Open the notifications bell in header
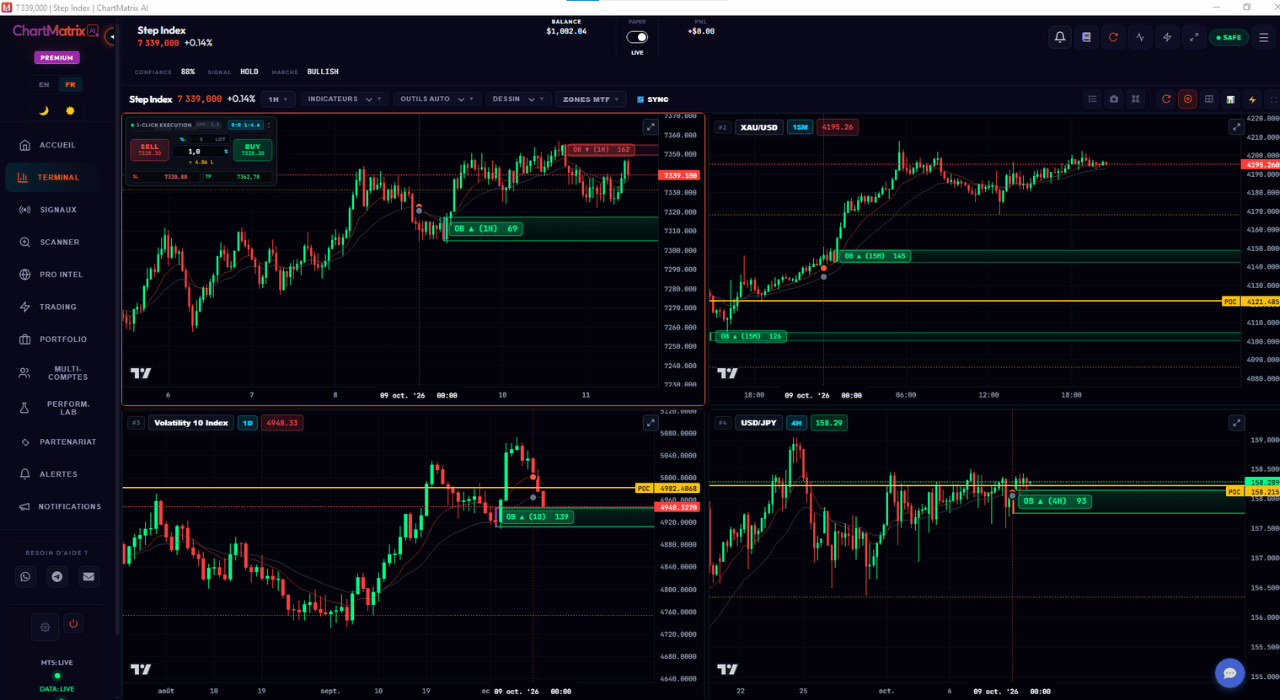1280x700 pixels. click(1060, 38)
